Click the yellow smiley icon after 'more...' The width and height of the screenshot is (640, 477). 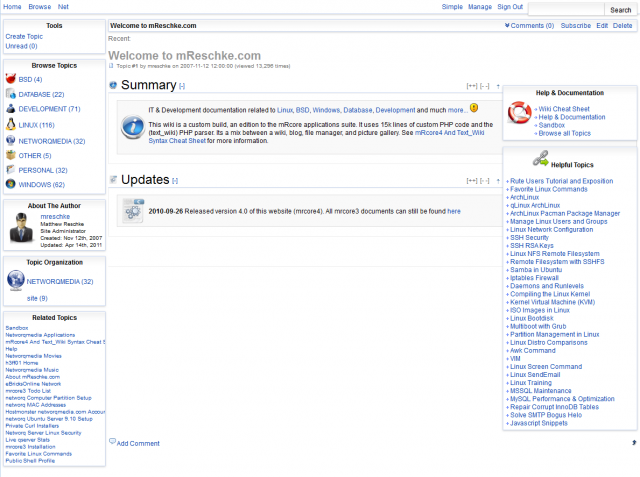pos(473,108)
